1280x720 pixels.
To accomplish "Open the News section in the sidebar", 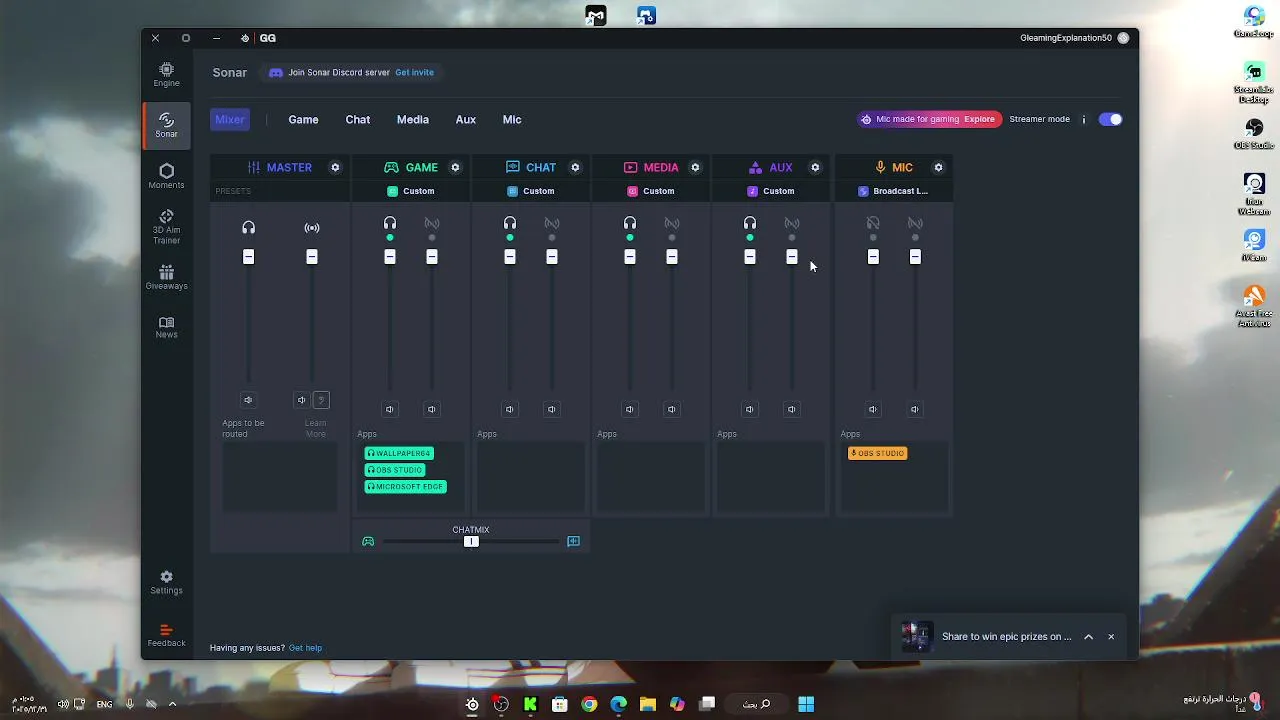I will point(166,327).
